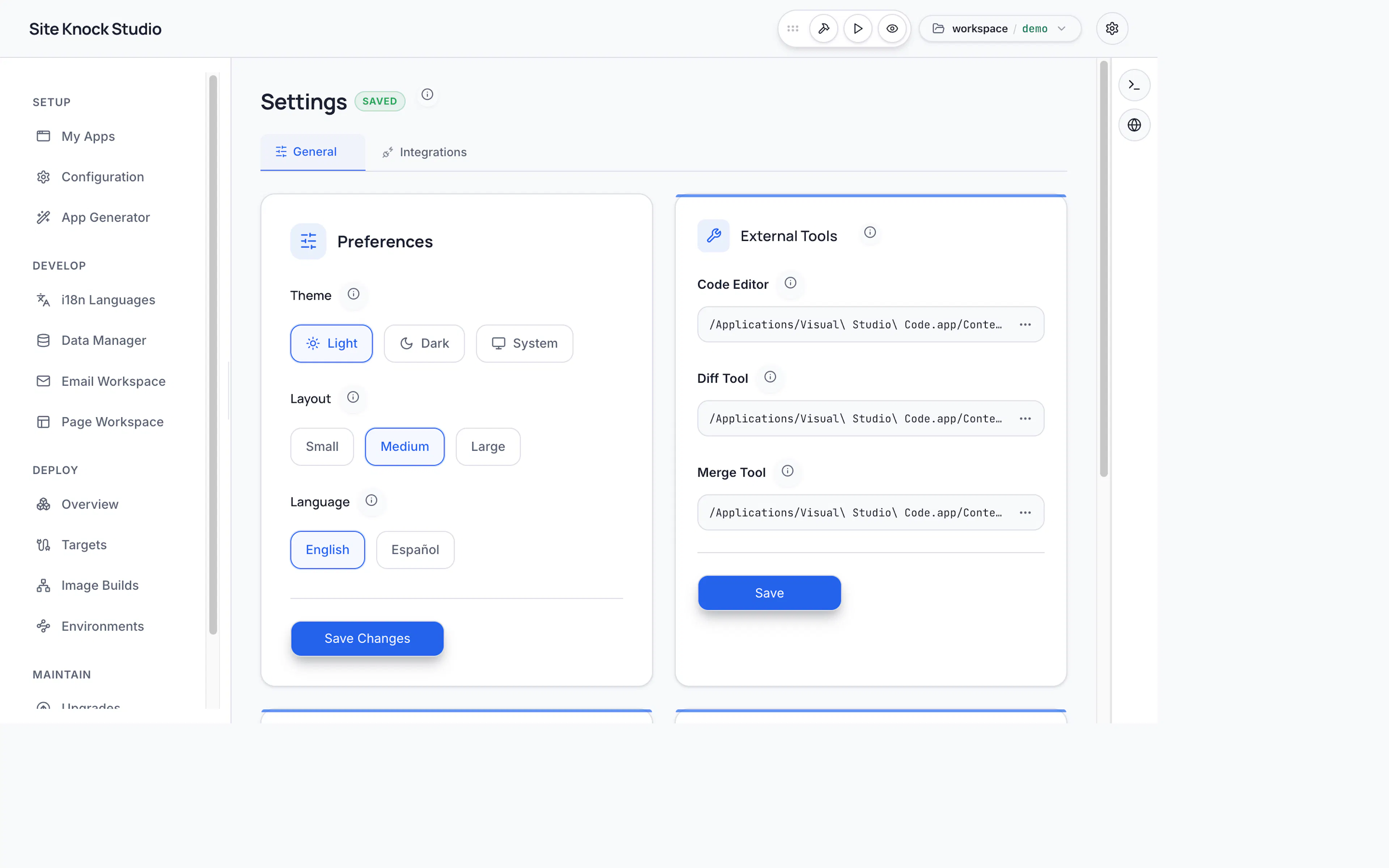Switch to the Integrations tab

[x=425, y=153]
